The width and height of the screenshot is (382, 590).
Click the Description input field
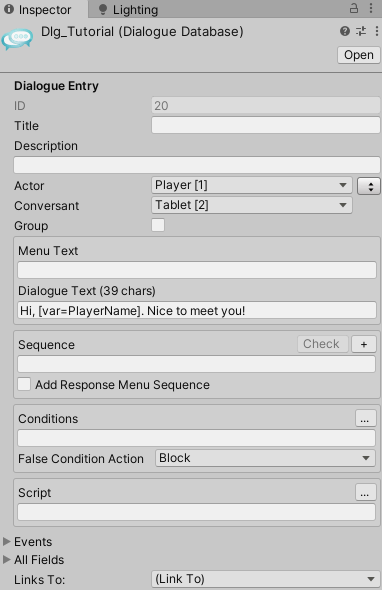(x=197, y=165)
